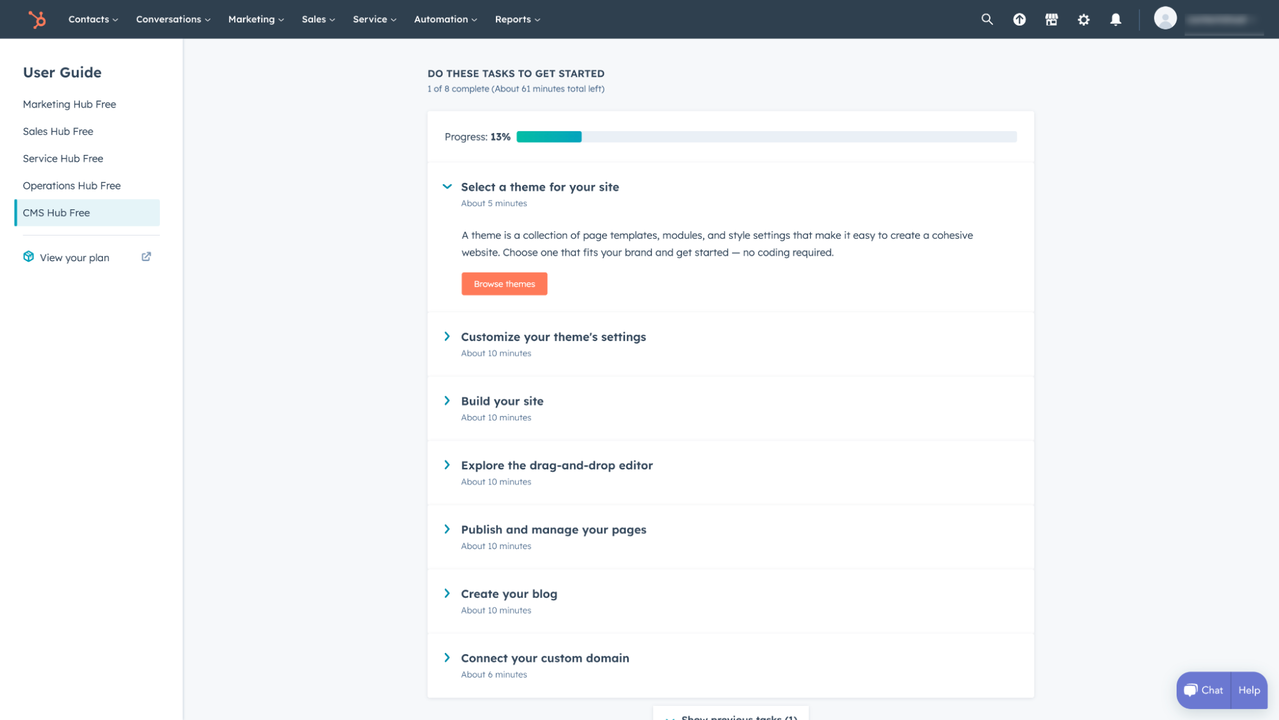This screenshot has width=1279, height=720.
Task: Open the search icon in the navigation bar
Action: click(x=986, y=19)
